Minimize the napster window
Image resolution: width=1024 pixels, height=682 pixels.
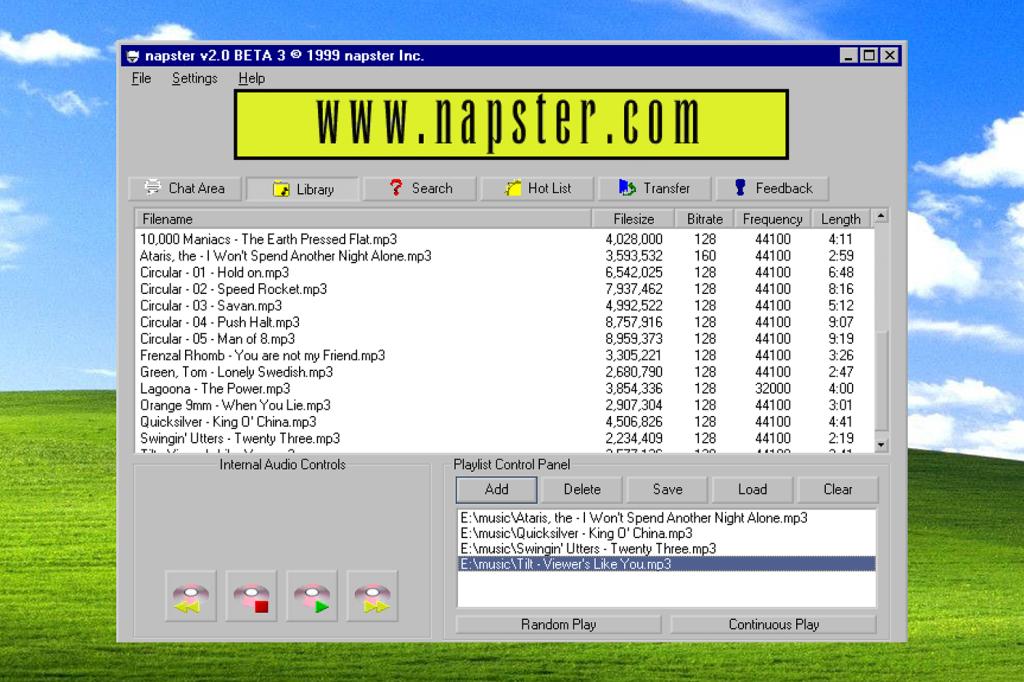(848, 56)
